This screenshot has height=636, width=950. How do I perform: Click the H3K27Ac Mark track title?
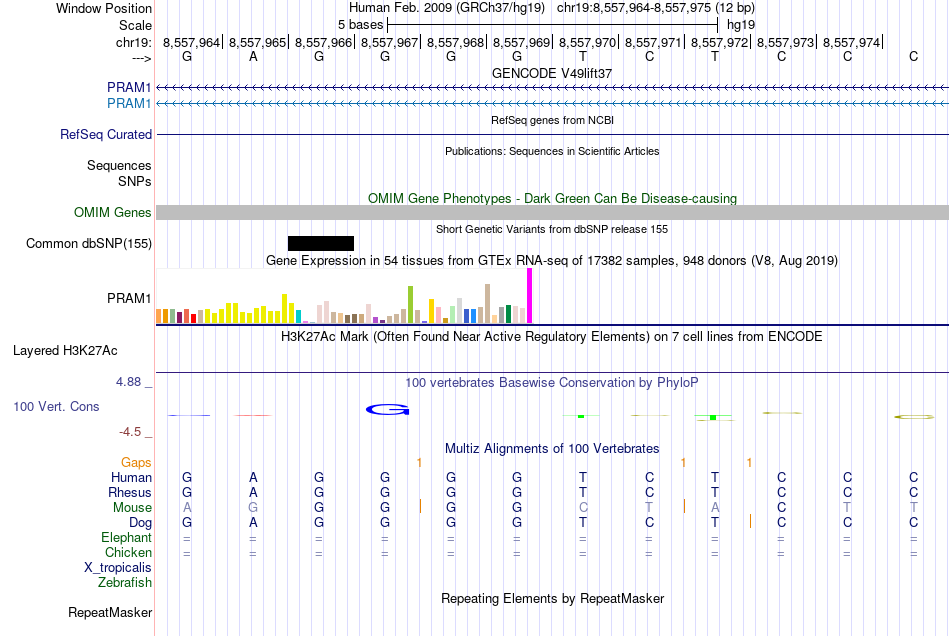(x=552, y=336)
